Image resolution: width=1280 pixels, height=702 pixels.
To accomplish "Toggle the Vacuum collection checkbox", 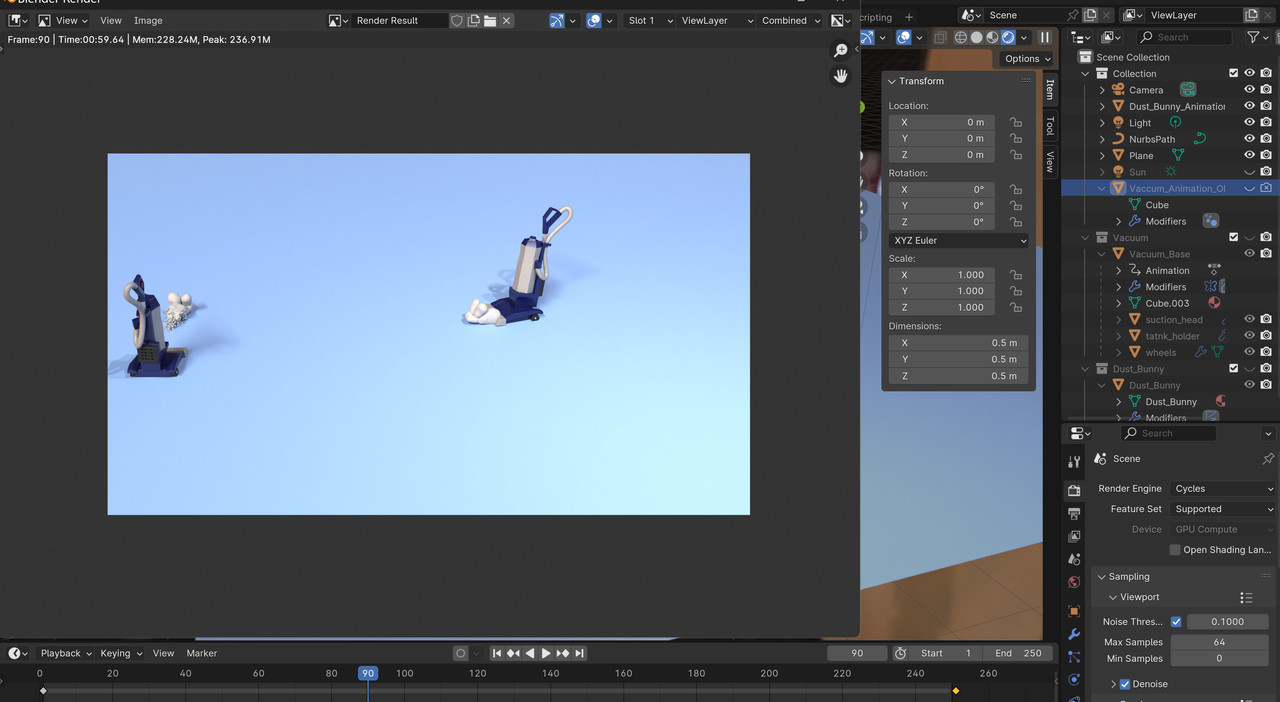I will point(1234,237).
